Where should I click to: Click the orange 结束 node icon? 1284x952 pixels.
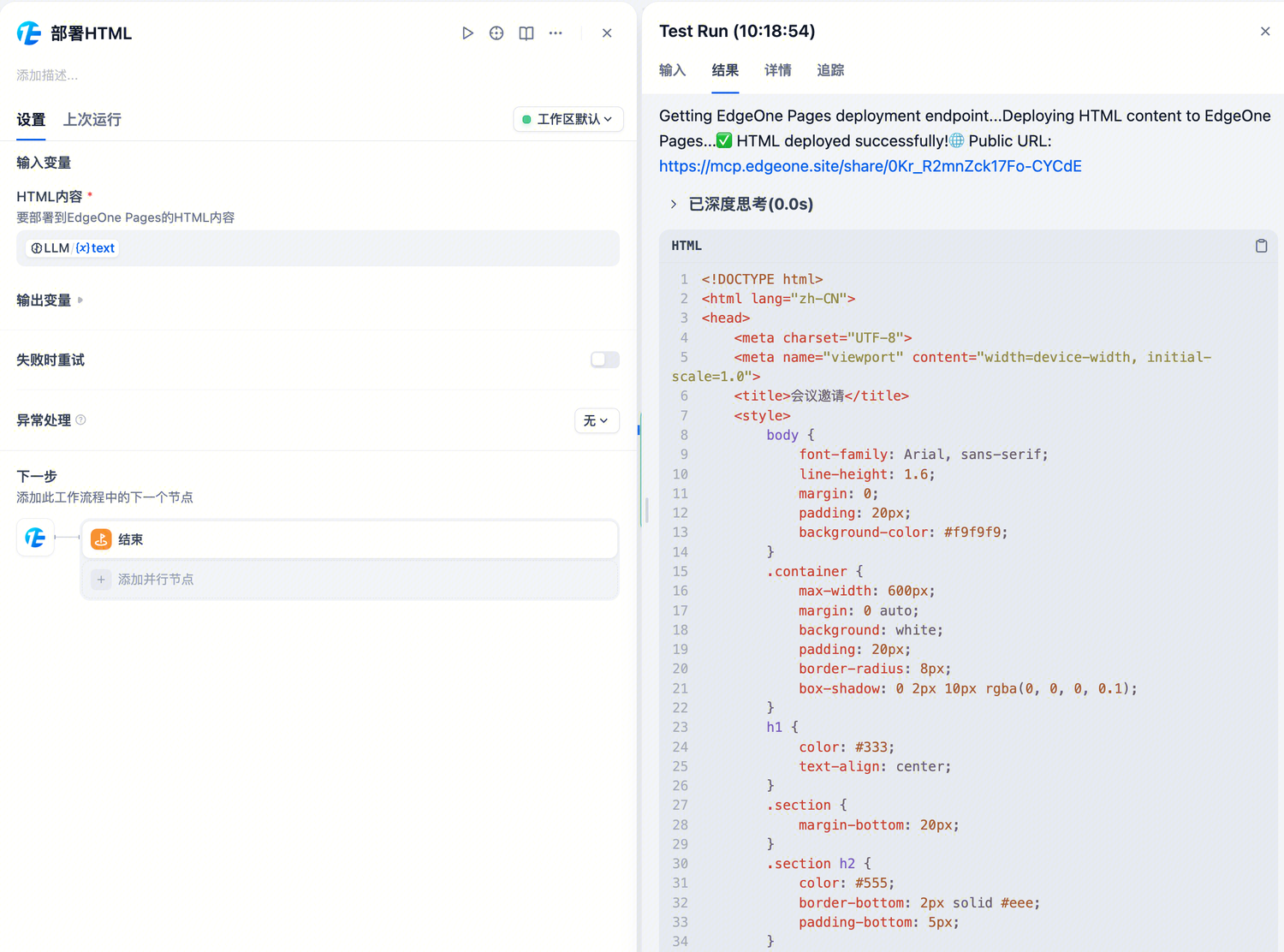(101, 539)
